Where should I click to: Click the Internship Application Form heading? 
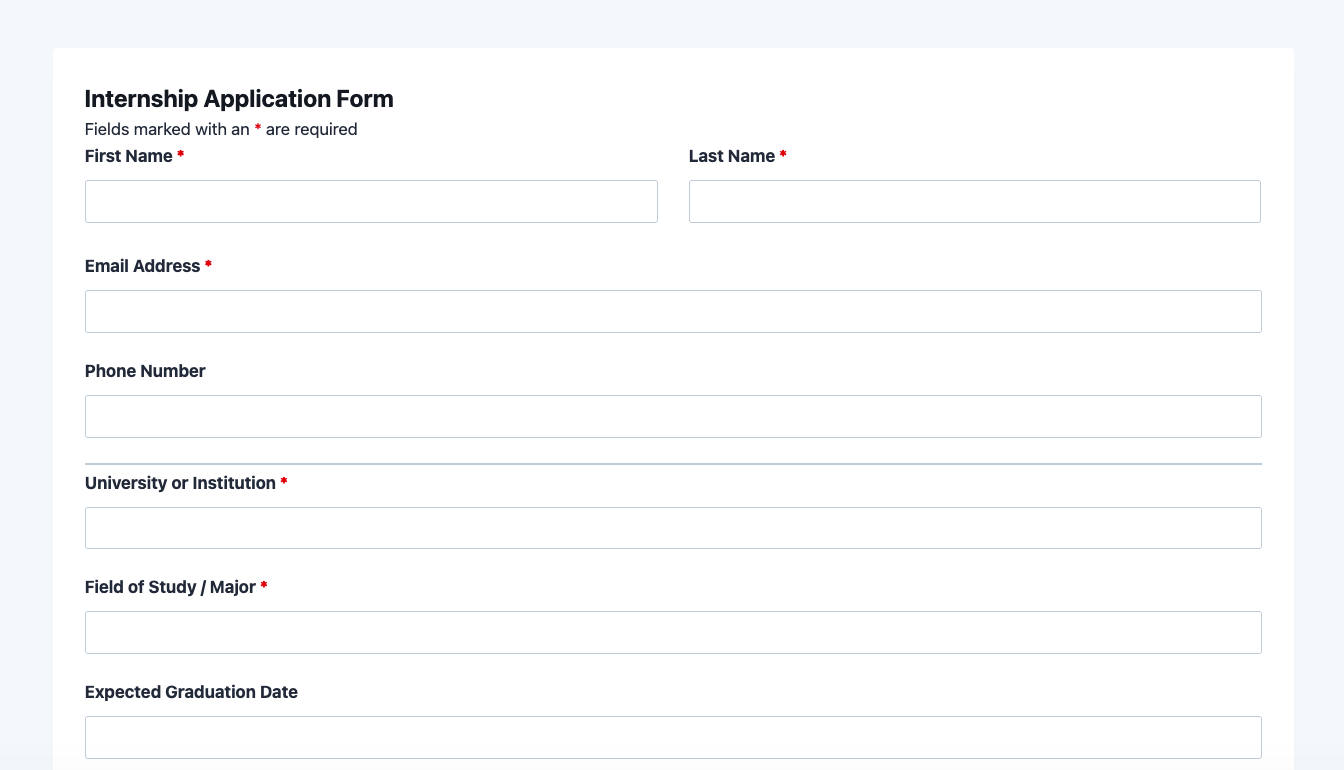[x=239, y=98]
